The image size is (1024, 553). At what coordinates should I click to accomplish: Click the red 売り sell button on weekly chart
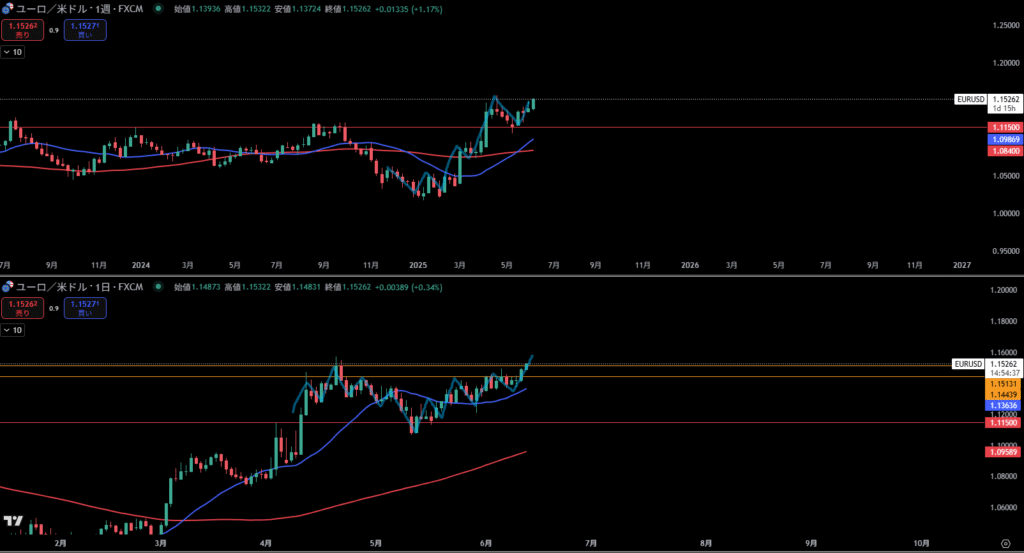pos(22,30)
